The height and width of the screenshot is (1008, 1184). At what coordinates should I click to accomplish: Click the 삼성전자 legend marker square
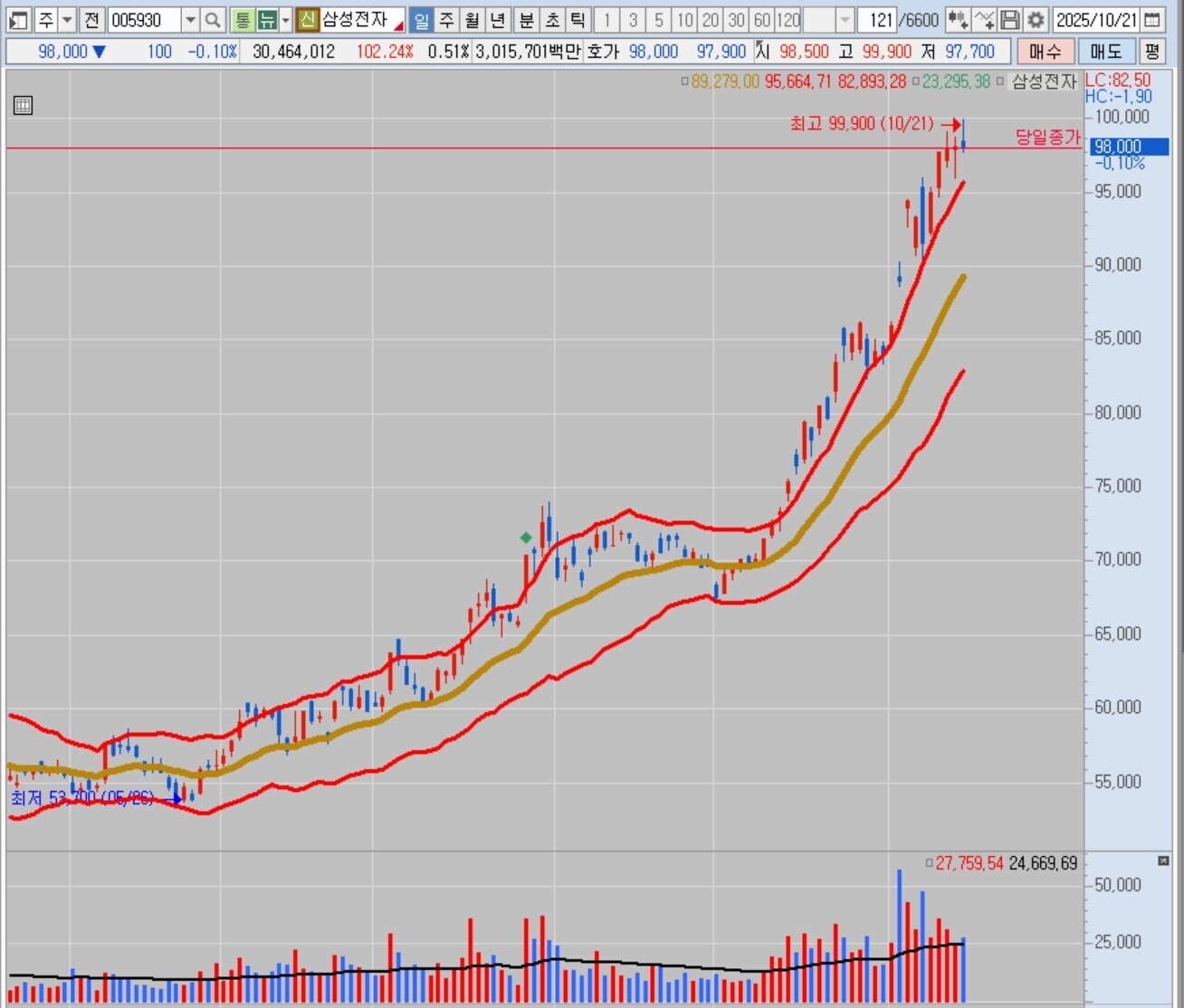[1000, 81]
